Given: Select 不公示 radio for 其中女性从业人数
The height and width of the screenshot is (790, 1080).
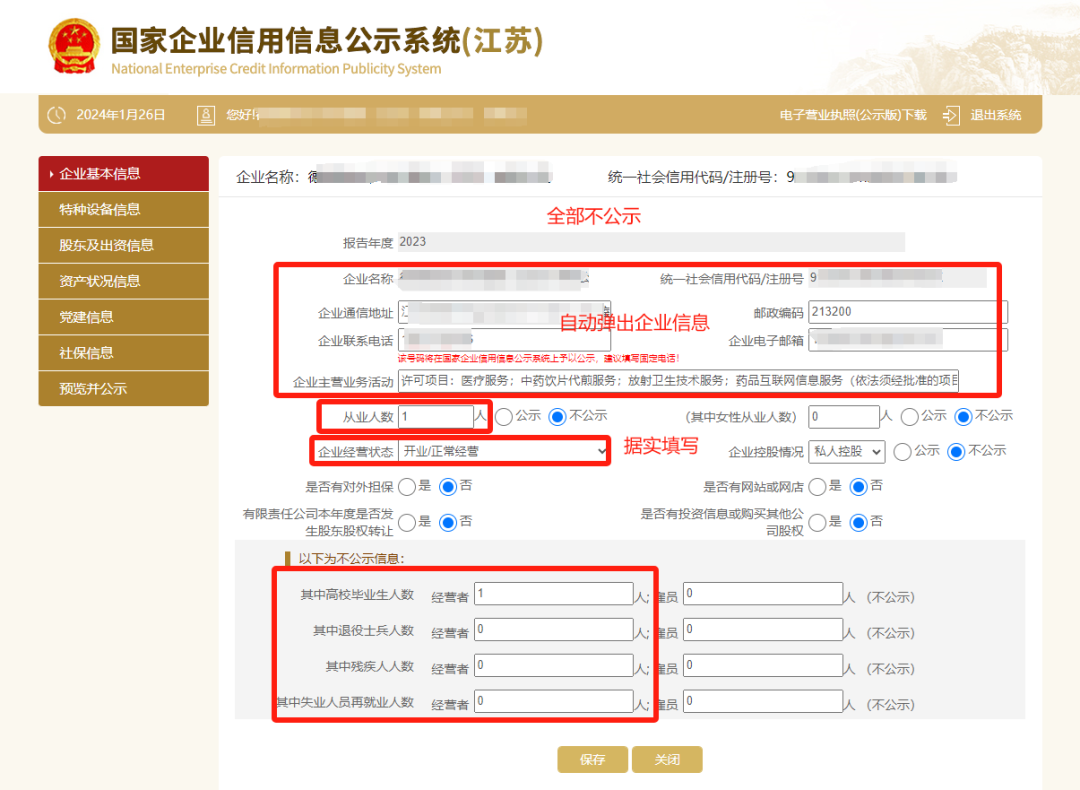Looking at the screenshot, I should [962, 417].
